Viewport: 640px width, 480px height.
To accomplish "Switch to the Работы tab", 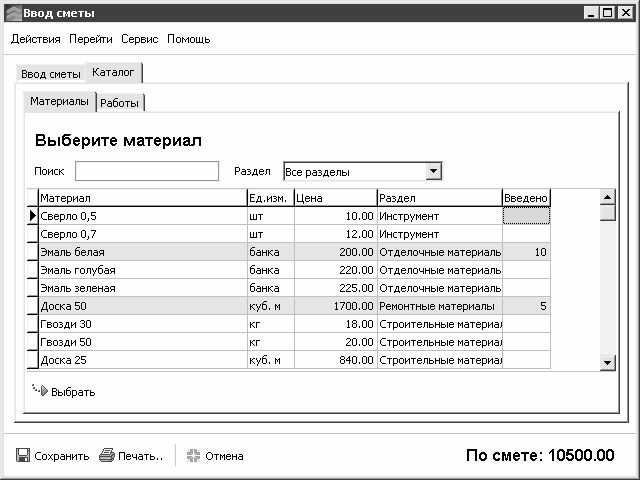I will coord(120,103).
